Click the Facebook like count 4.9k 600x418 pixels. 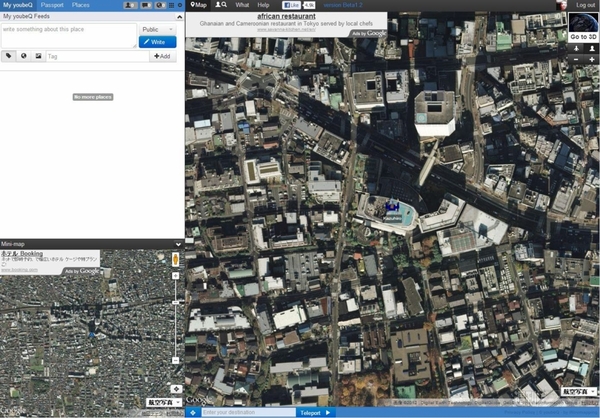[309, 5]
